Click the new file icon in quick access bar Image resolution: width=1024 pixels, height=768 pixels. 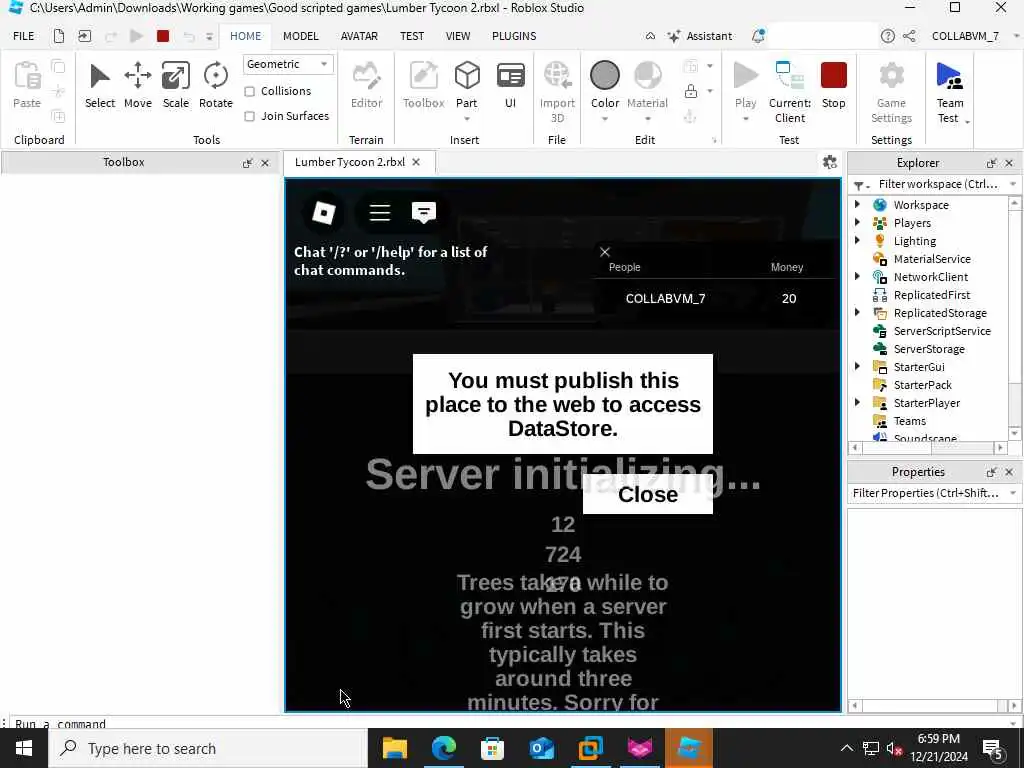point(59,36)
